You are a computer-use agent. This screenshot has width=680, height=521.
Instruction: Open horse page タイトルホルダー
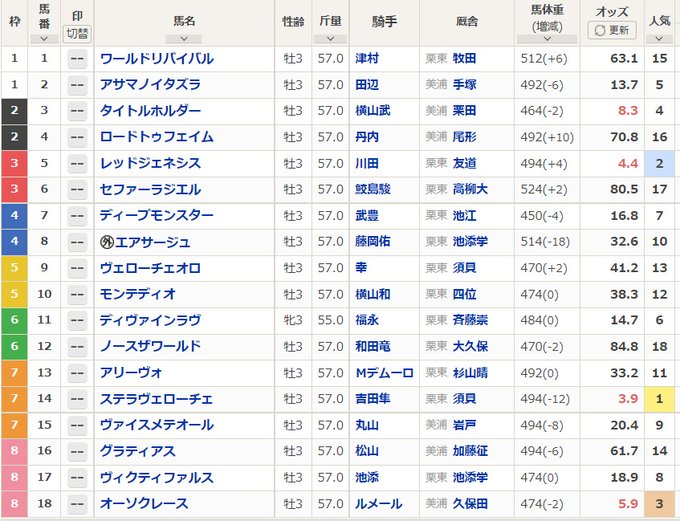(x=150, y=111)
